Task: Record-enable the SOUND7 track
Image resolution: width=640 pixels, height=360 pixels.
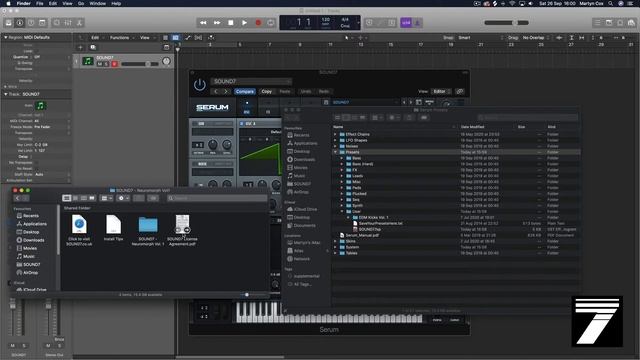Action: tap(114, 64)
